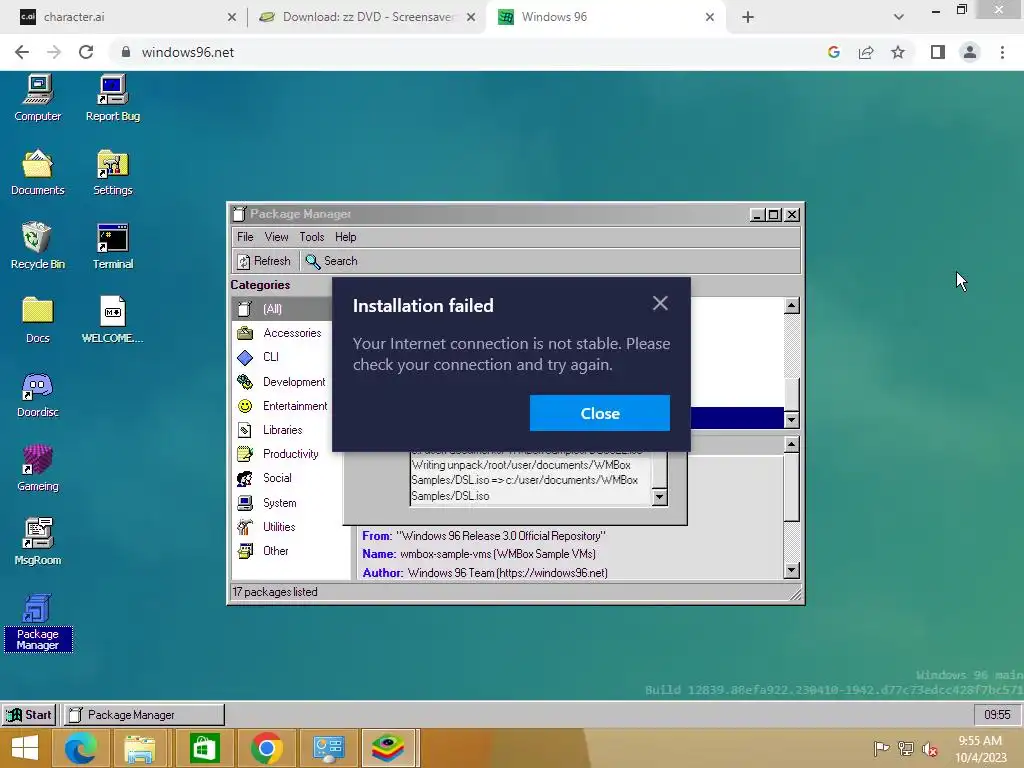The height and width of the screenshot is (768, 1024).
Task: Bookmark this page with the star icon
Action: click(x=898, y=52)
